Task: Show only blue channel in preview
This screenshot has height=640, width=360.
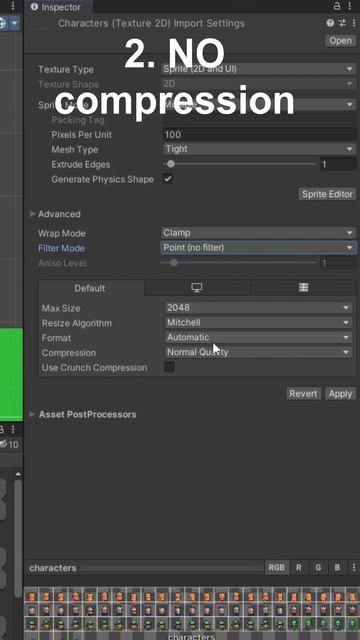Action: 337,568
